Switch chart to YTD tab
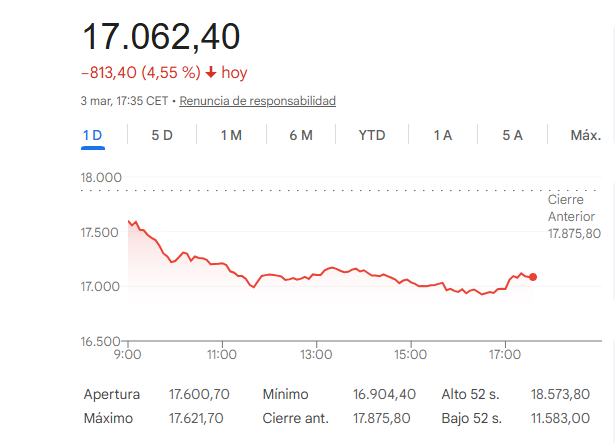Viewport: 615px width, 443px height. (x=372, y=135)
